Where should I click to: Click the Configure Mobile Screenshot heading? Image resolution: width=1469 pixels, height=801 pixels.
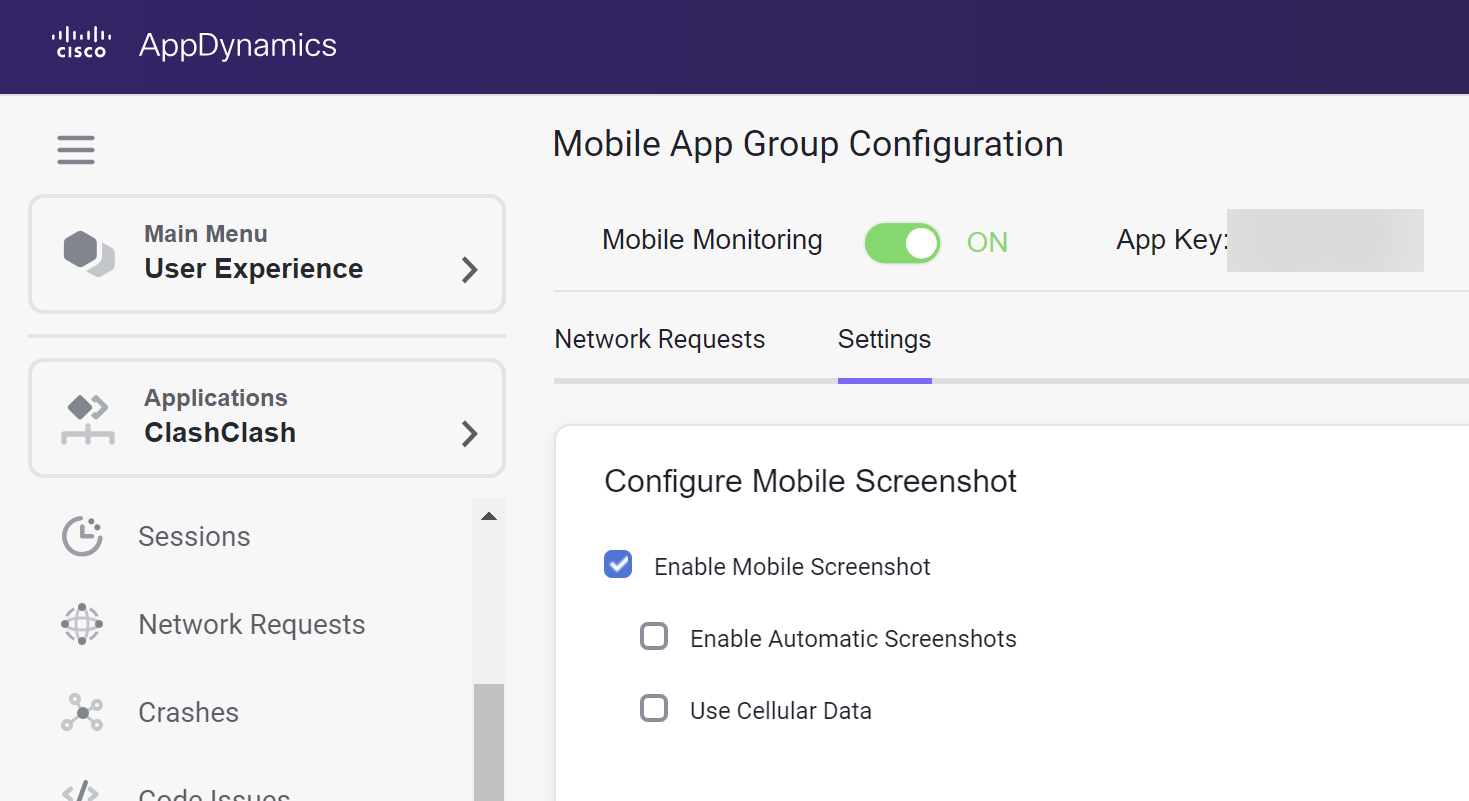point(811,481)
